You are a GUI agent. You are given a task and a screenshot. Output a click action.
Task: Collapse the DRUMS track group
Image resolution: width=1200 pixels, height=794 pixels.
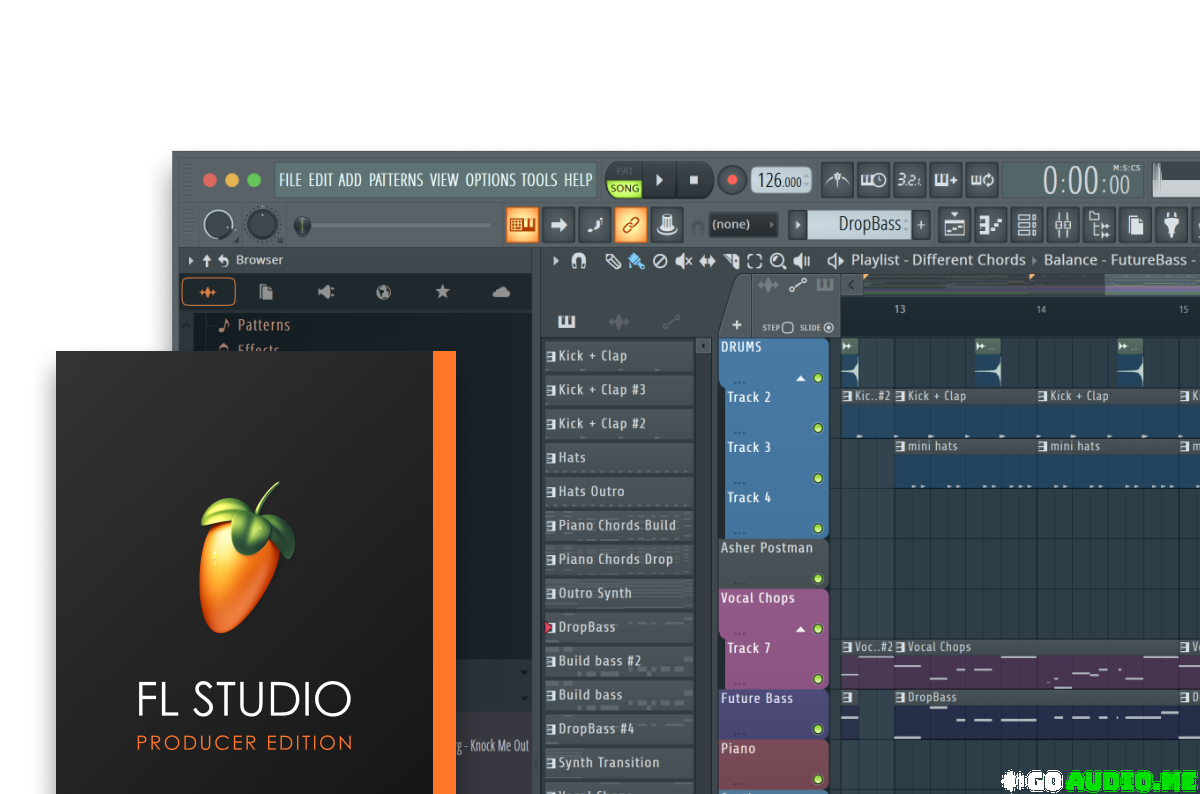(x=800, y=379)
